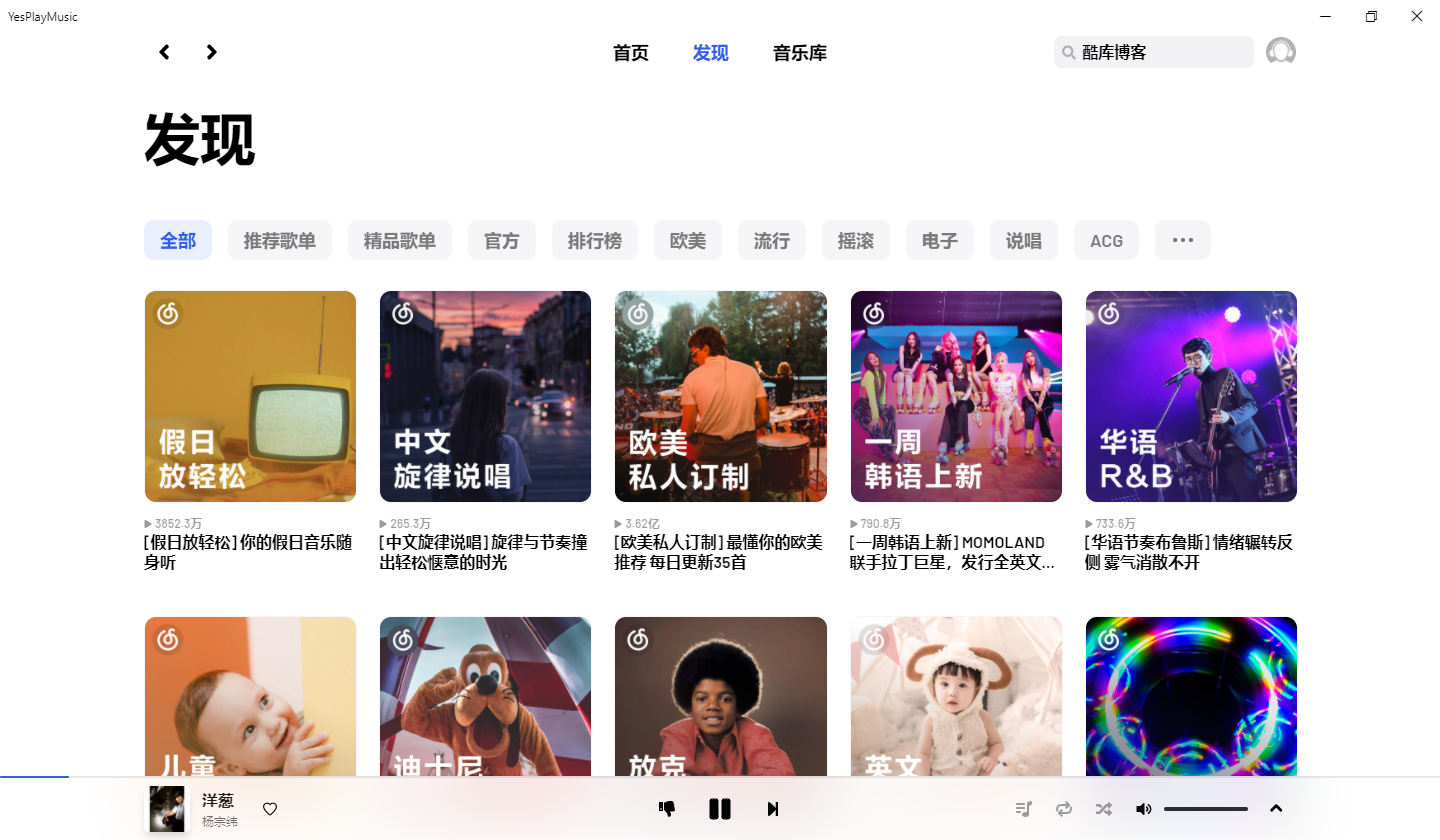Go forward with the right arrow
Image resolution: width=1440 pixels, height=840 pixels.
pyautogui.click(x=211, y=52)
